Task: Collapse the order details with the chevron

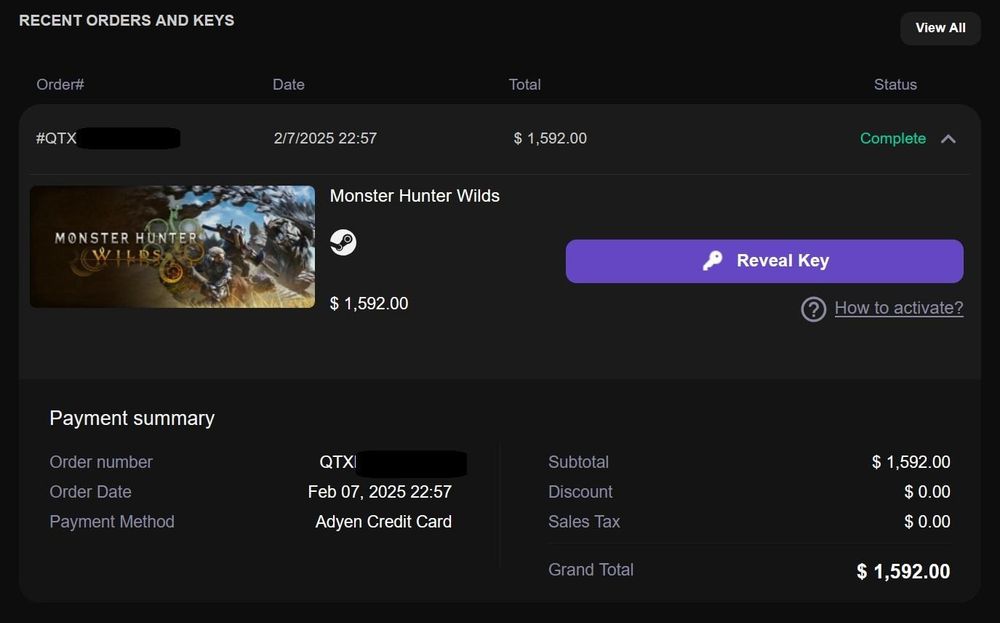Action: point(947,139)
